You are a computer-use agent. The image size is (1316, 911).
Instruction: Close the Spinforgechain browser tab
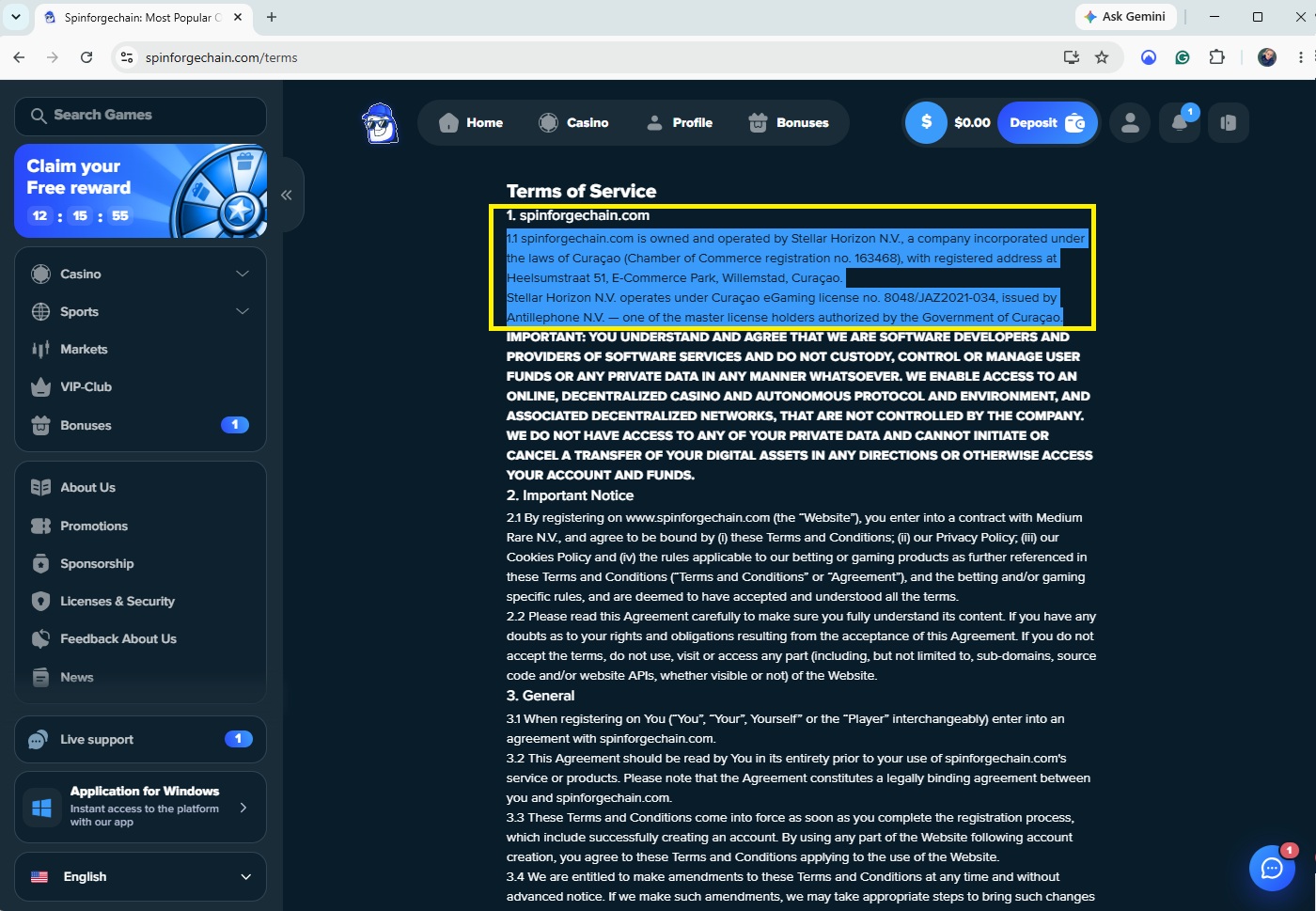(238, 17)
